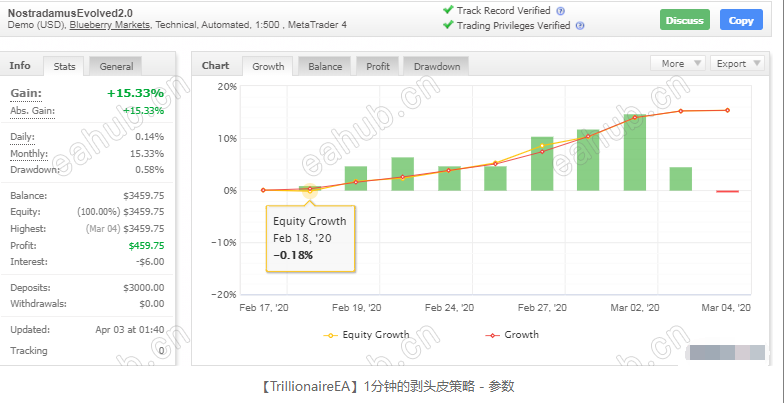Switch to the Profit chart tab
This screenshot has height=403, width=784.
[x=378, y=66]
